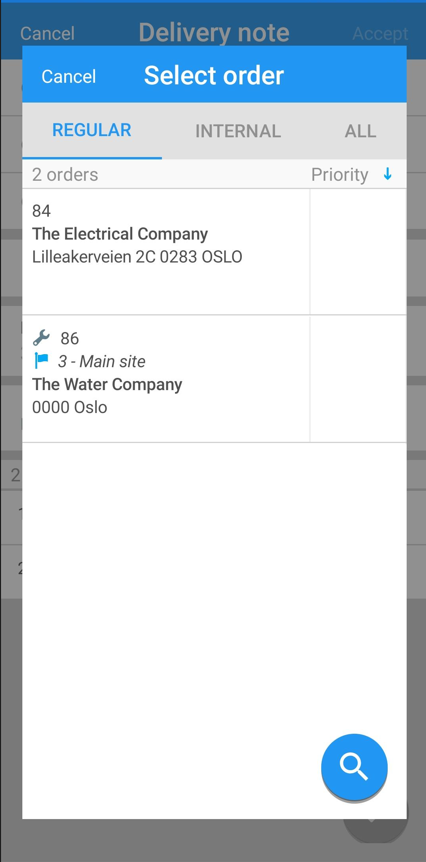
Task: Tap Accept in the Delivery note header
Action: tap(380, 34)
